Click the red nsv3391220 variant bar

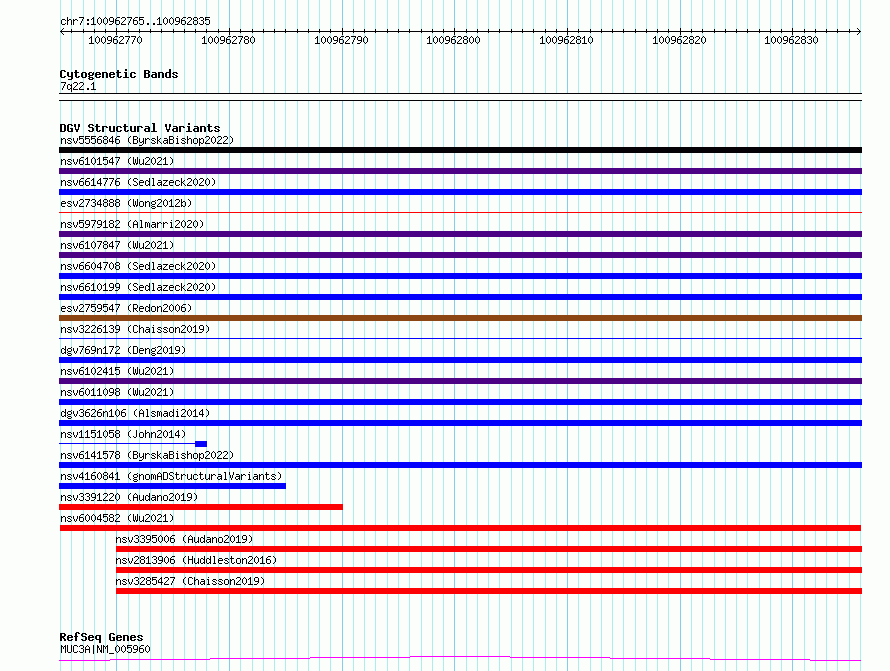click(201, 508)
